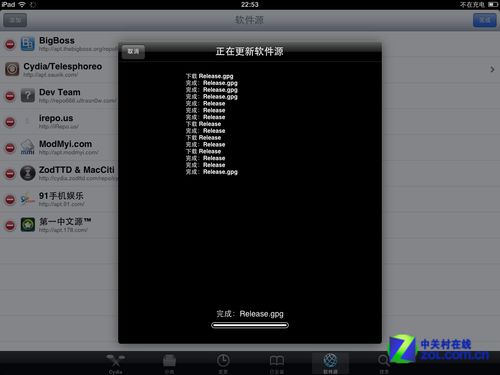Tap the red delete icon beside Dev Team
The image size is (500, 375).
tap(10, 96)
